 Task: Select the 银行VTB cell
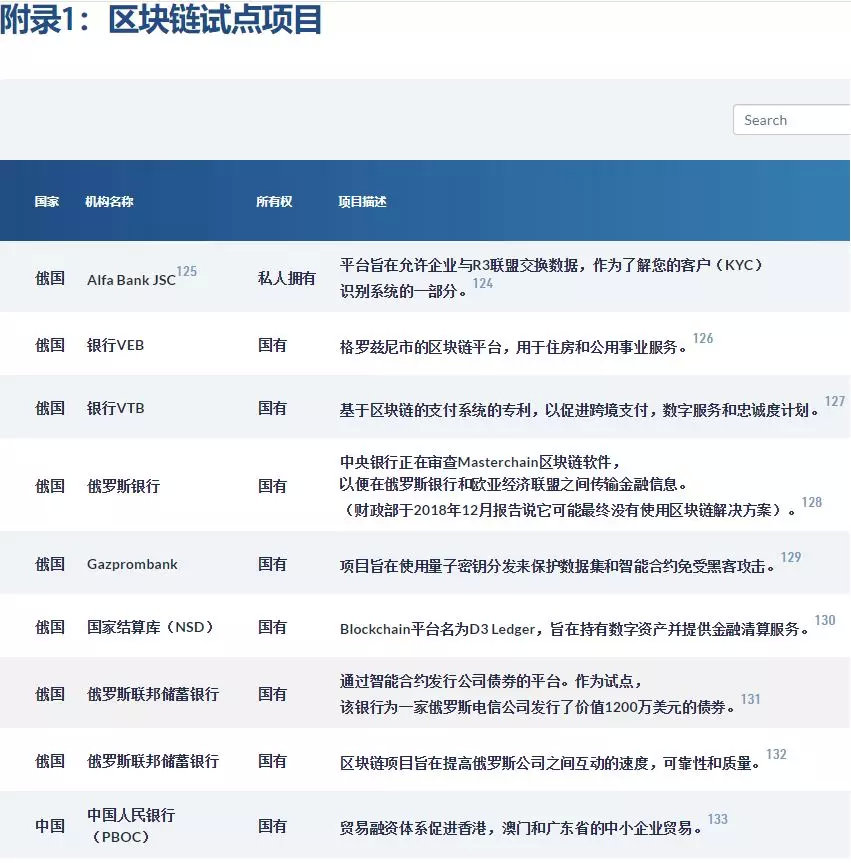[x=116, y=408]
